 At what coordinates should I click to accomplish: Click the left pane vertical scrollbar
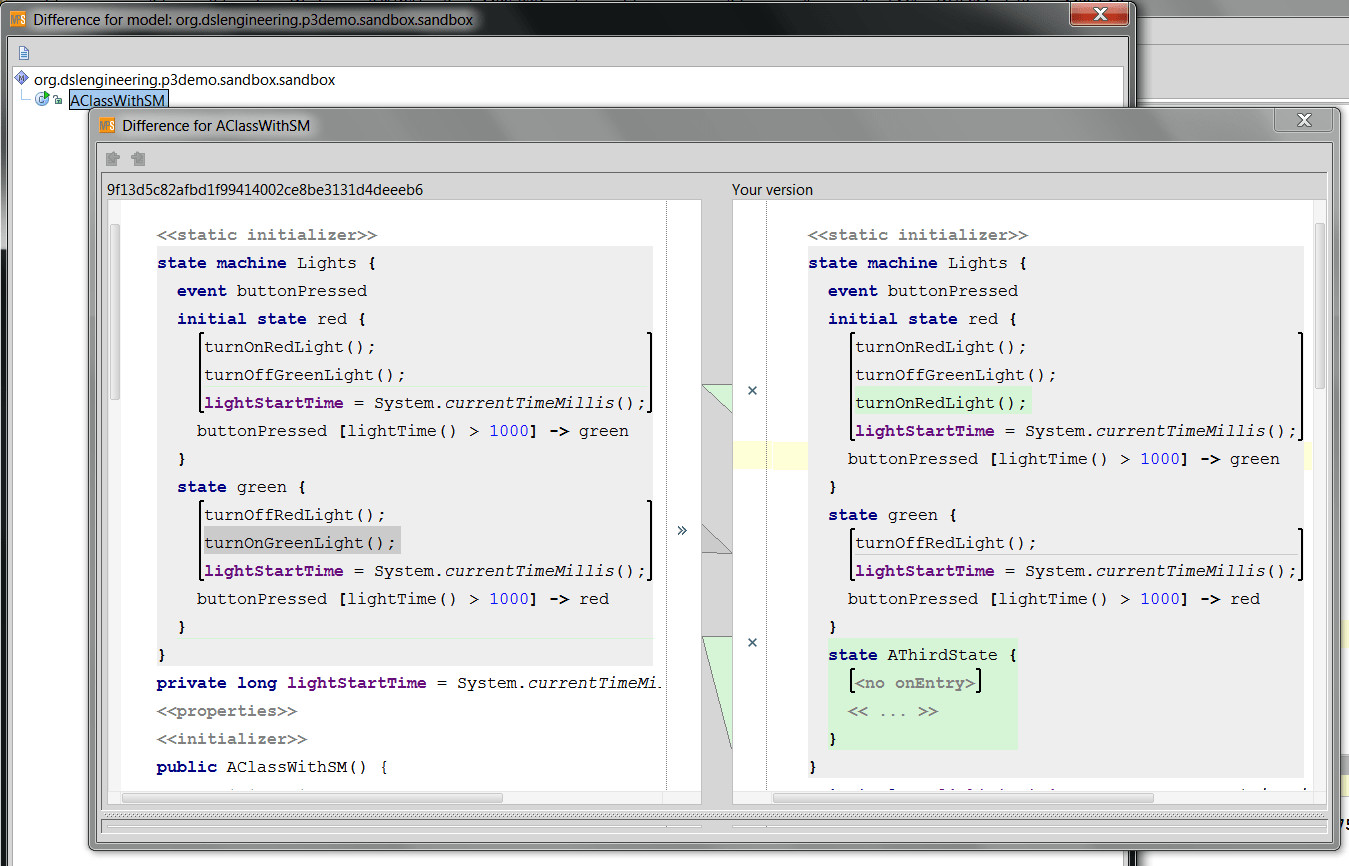point(114,310)
